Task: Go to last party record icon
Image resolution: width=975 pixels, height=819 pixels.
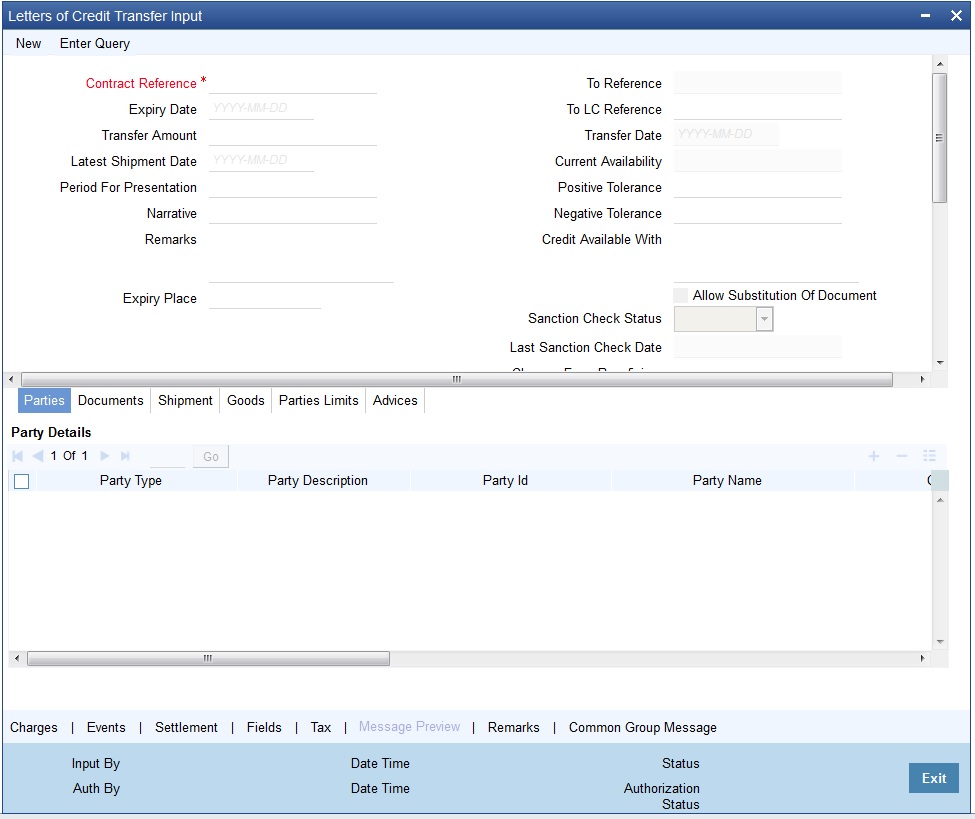Action: pyautogui.click(x=125, y=456)
